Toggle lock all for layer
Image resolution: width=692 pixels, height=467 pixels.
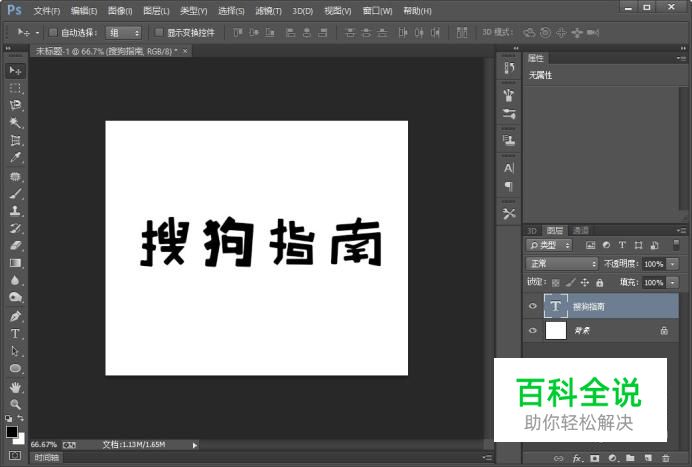[x=599, y=282]
